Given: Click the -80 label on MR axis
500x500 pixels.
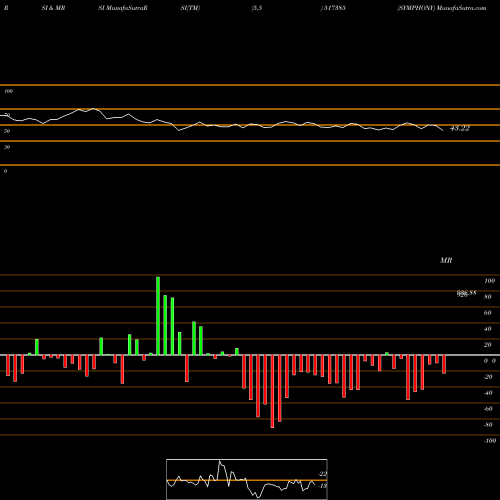Looking at the screenshot, I should [x=488, y=425].
